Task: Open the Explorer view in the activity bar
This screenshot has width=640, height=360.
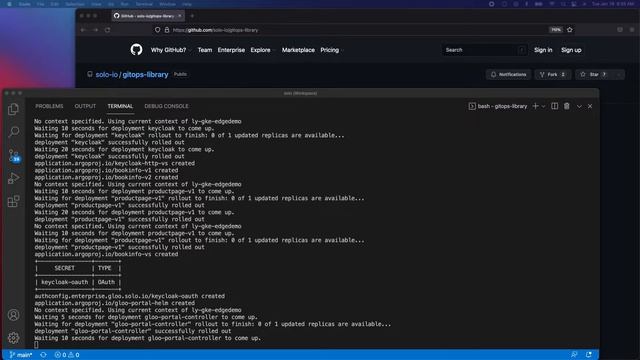Action: click(13, 109)
